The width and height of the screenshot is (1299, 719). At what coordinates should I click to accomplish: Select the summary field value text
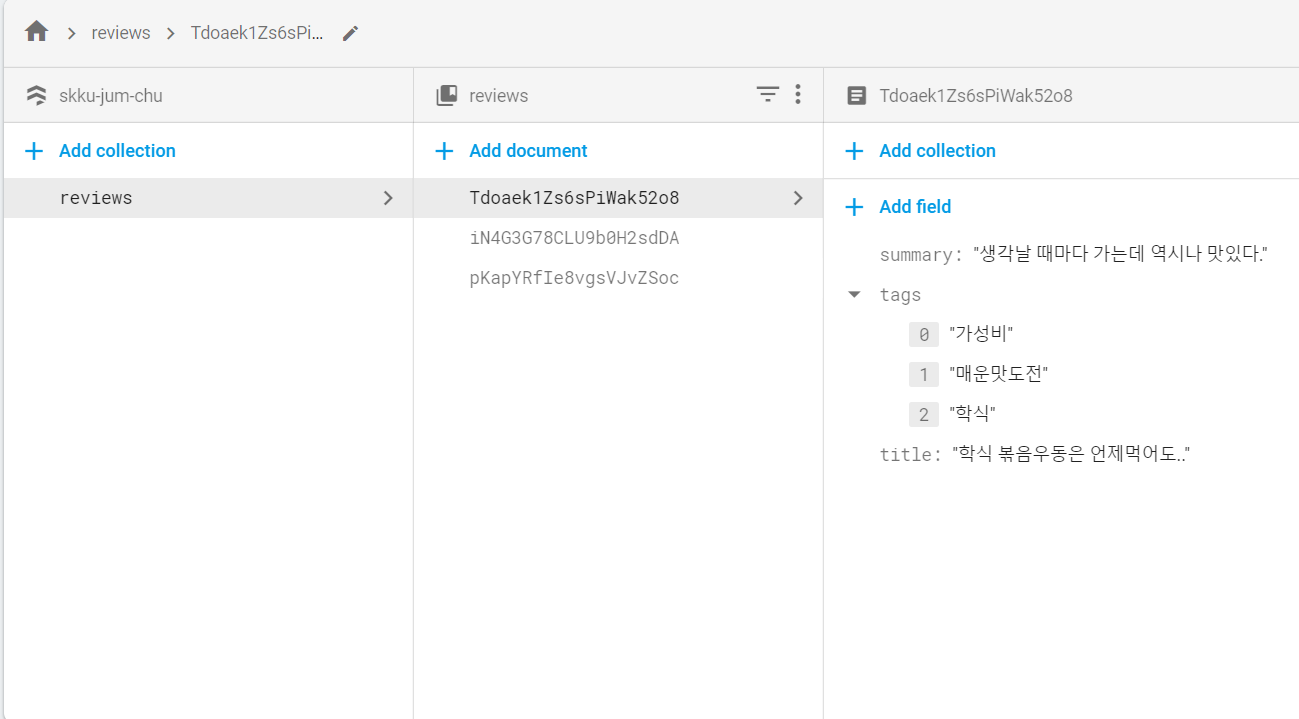click(x=1120, y=254)
